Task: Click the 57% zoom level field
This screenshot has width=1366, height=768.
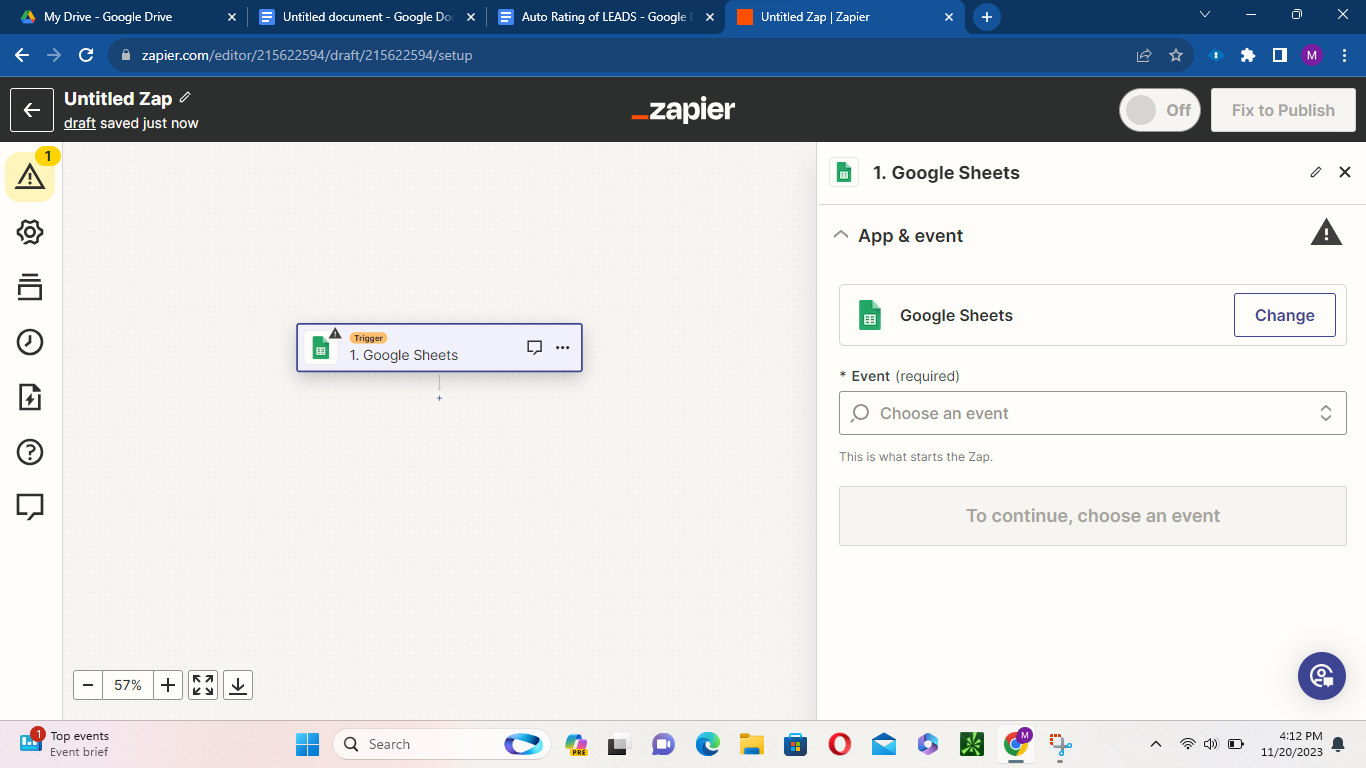Action: (128, 685)
